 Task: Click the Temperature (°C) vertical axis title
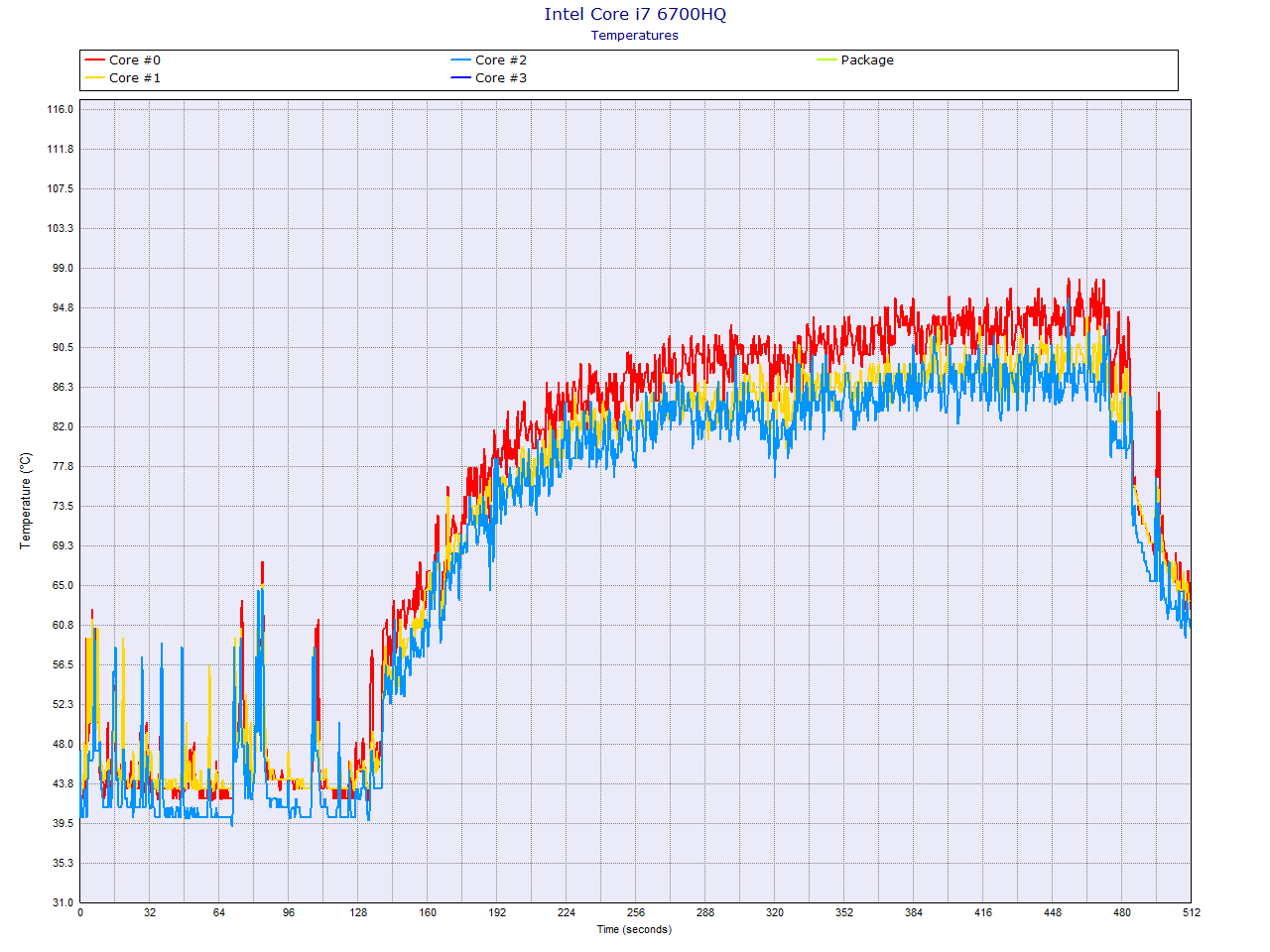[26, 501]
